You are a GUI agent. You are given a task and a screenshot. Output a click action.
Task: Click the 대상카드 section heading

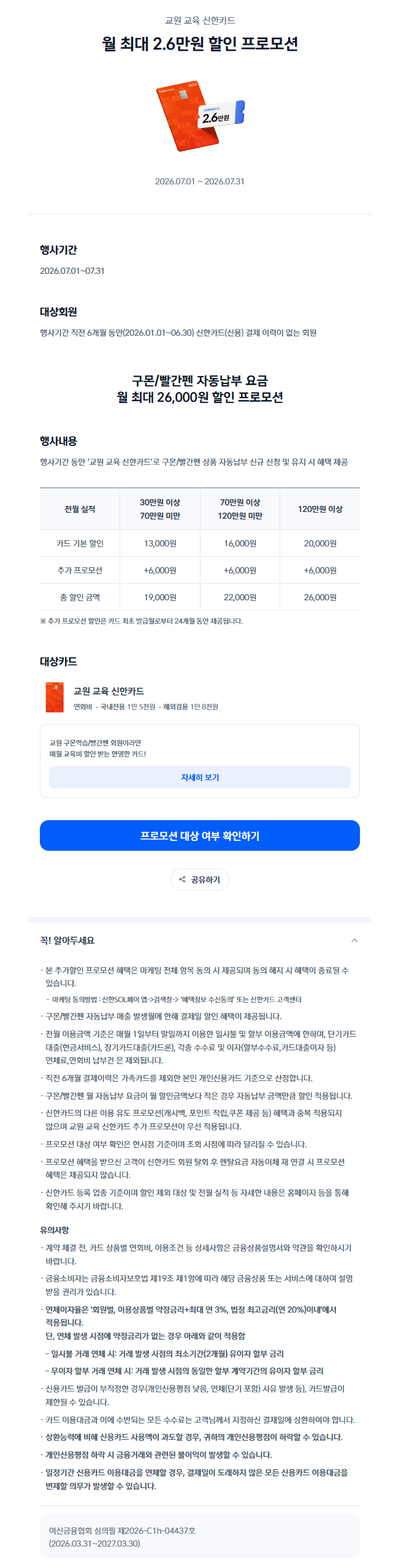[58, 661]
